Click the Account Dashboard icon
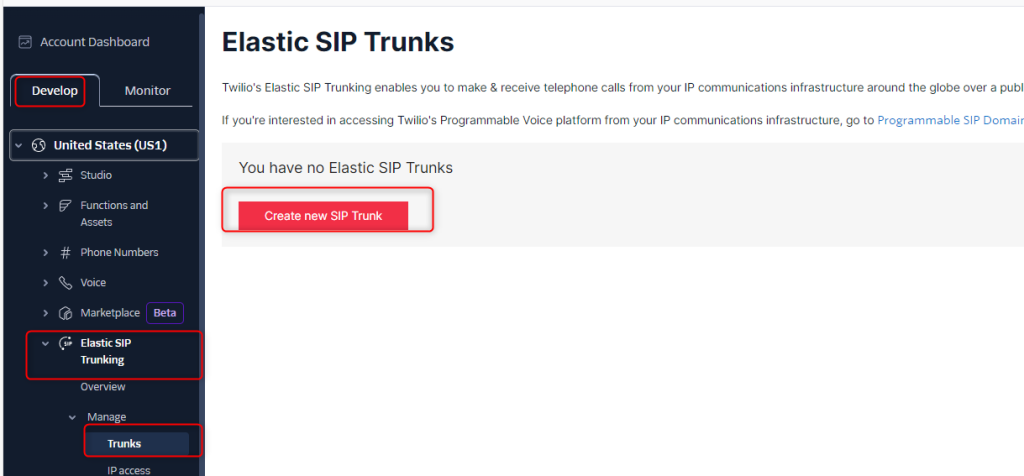Screen dimensions: 1024x476 [25, 42]
